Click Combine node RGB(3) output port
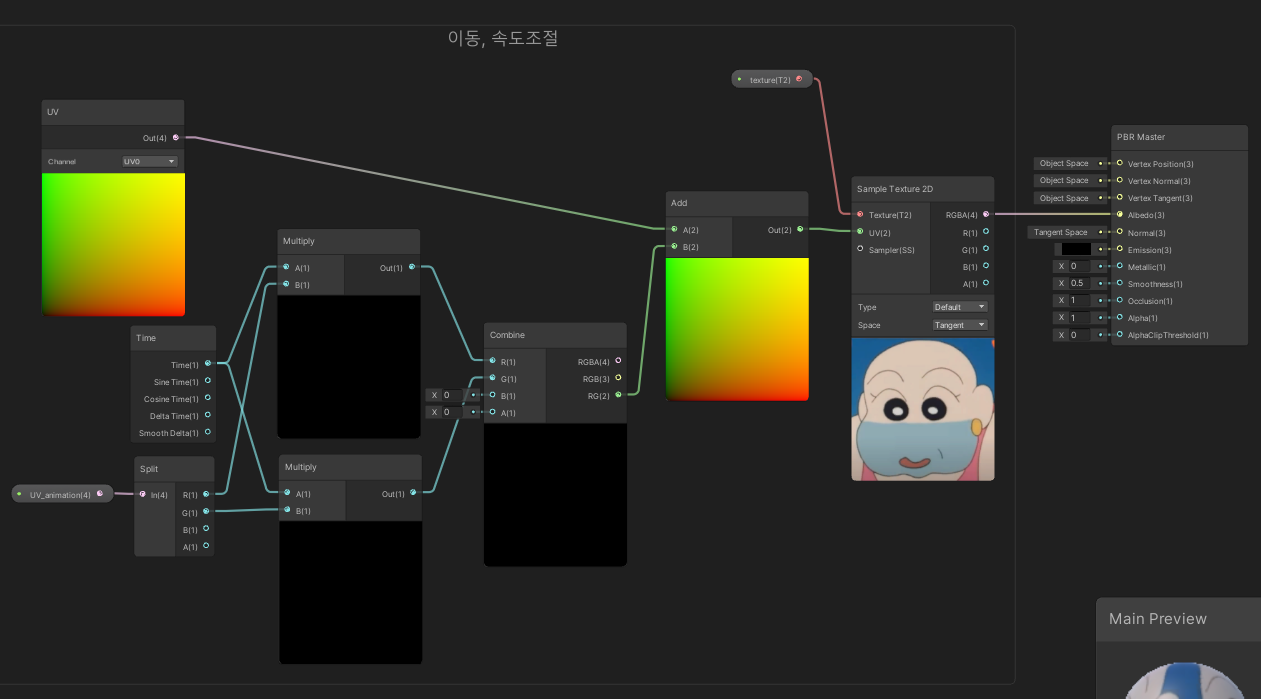 (x=618, y=378)
